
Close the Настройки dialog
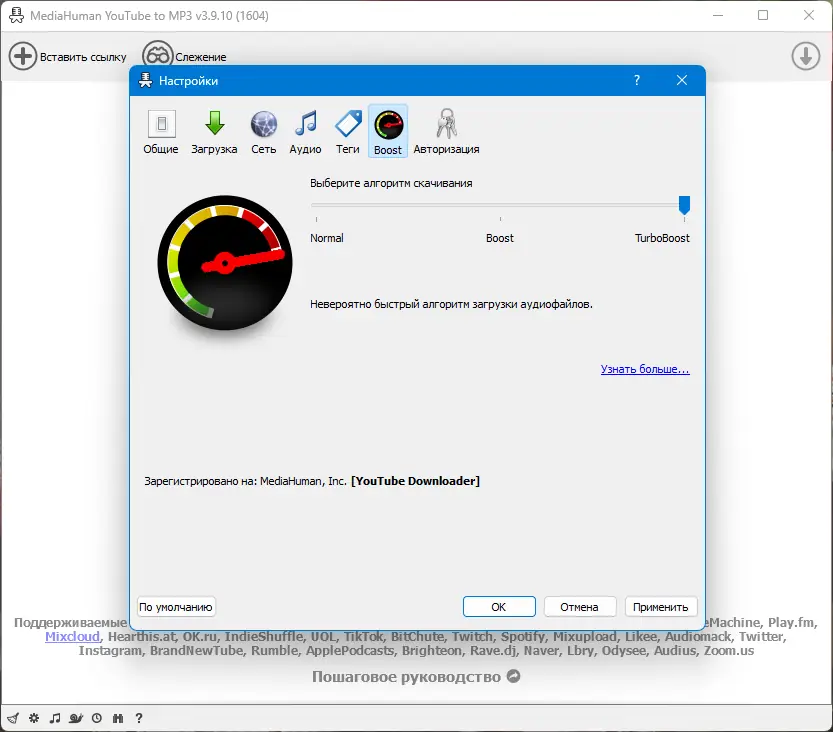point(682,80)
